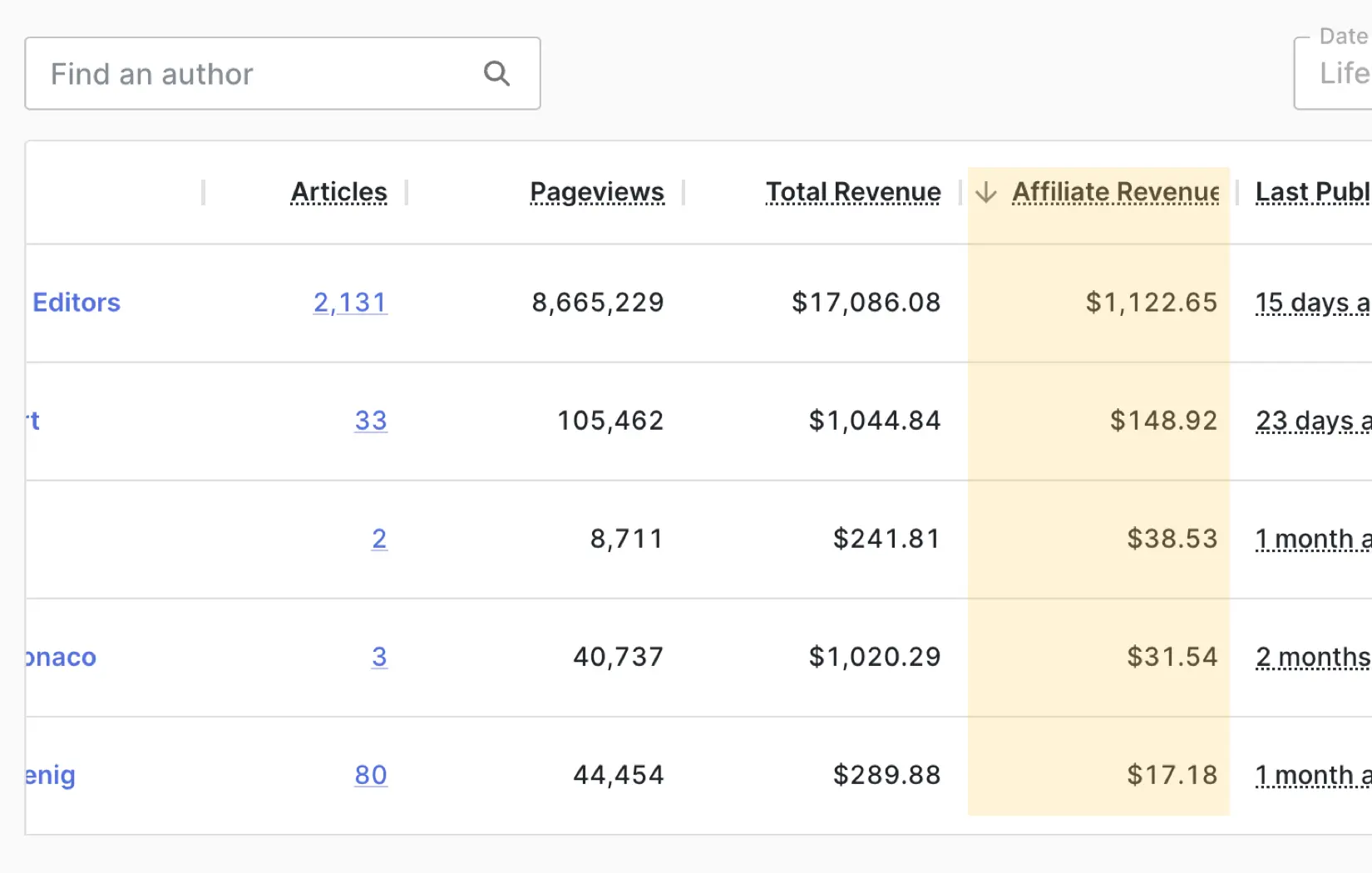Sort by Affiliate Revenue header
Image resolution: width=1372 pixels, height=873 pixels.
click(x=1115, y=192)
